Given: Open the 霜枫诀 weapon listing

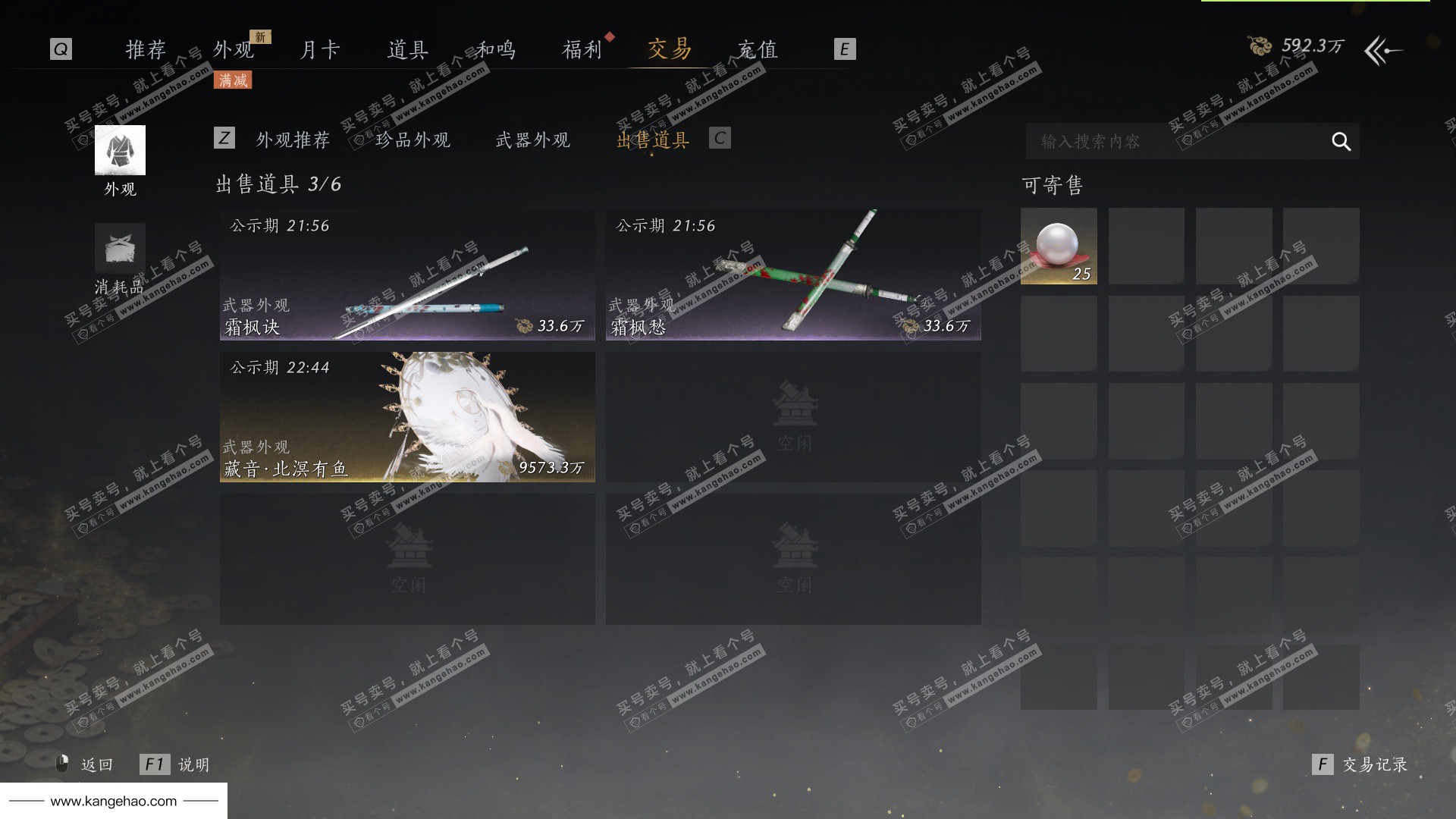Looking at the screenshot, I should [407, 275].
